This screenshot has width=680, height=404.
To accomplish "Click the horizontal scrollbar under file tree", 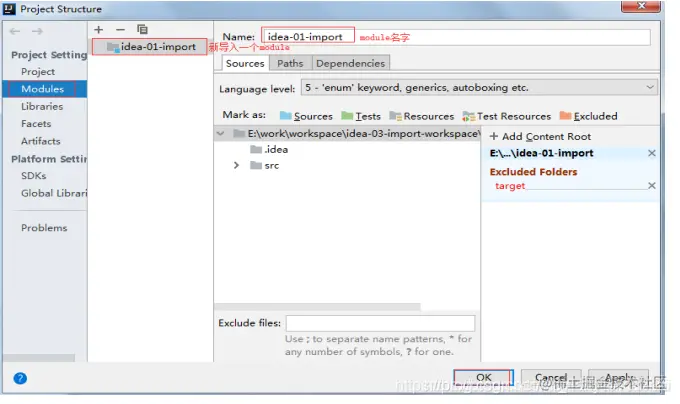I will [317, 306].
